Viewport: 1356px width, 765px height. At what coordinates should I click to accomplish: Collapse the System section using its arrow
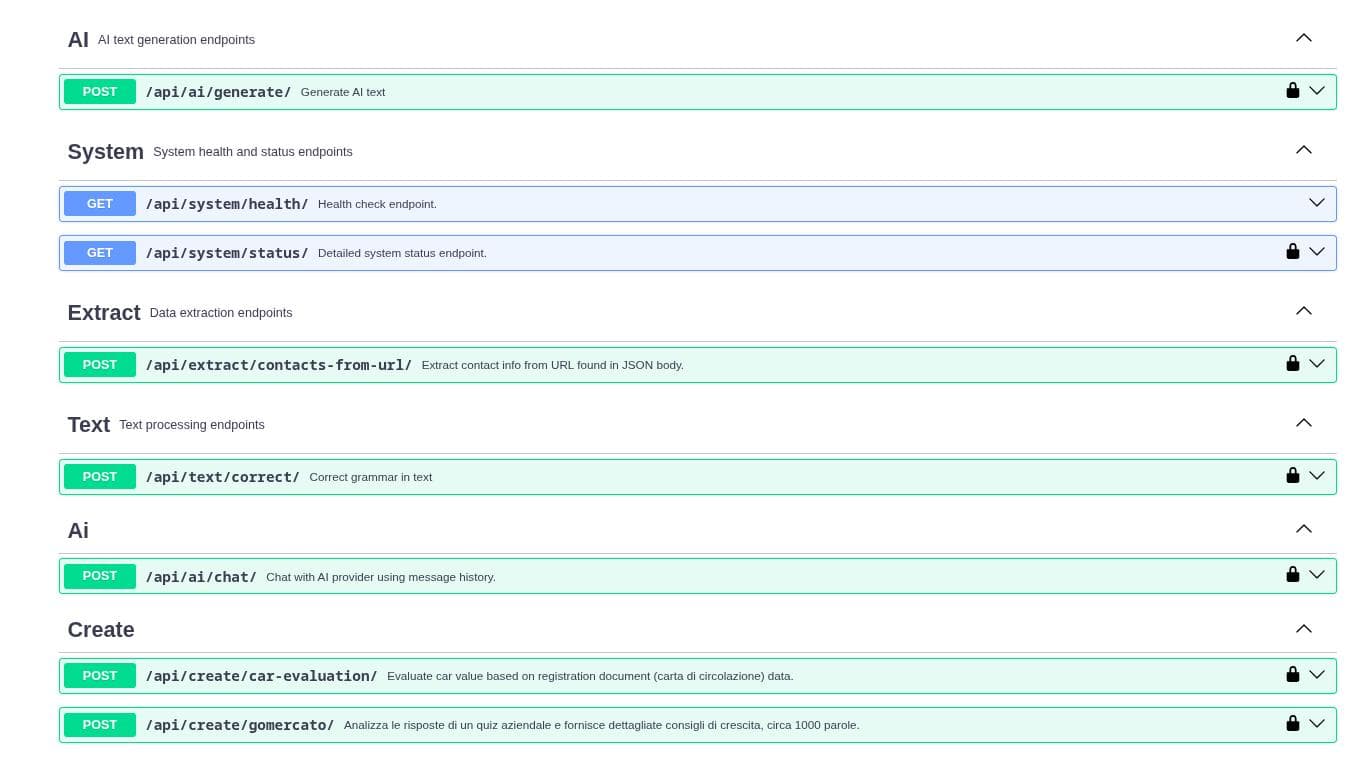point(1303,150)
